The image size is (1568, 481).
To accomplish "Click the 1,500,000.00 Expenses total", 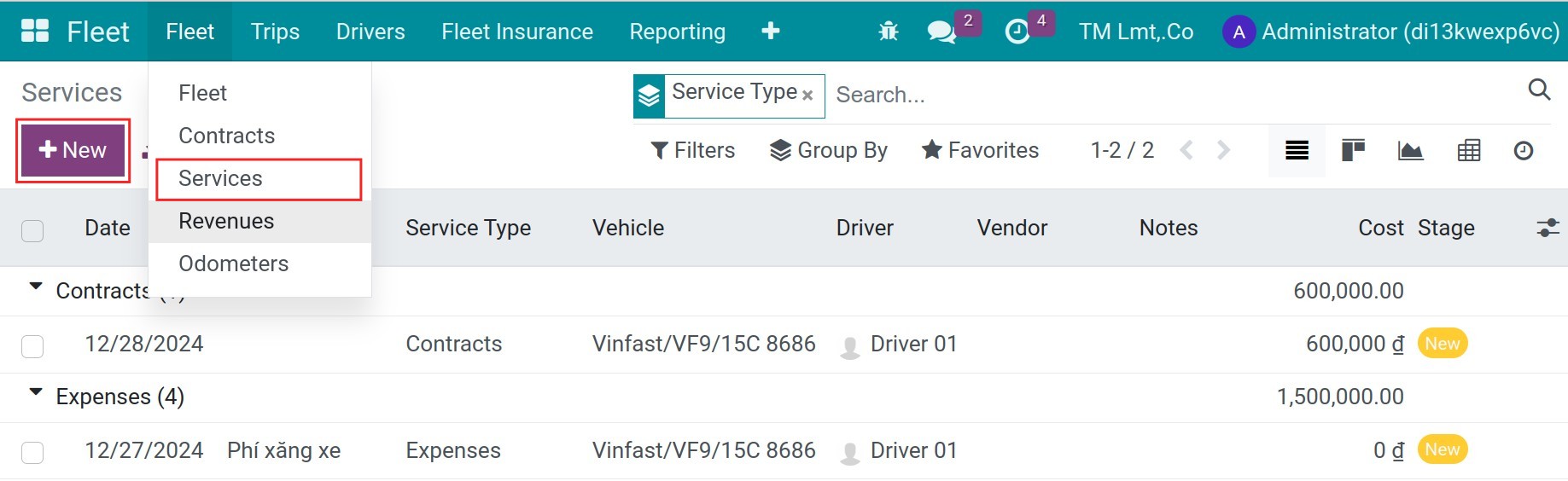I will coord(1340,397).
